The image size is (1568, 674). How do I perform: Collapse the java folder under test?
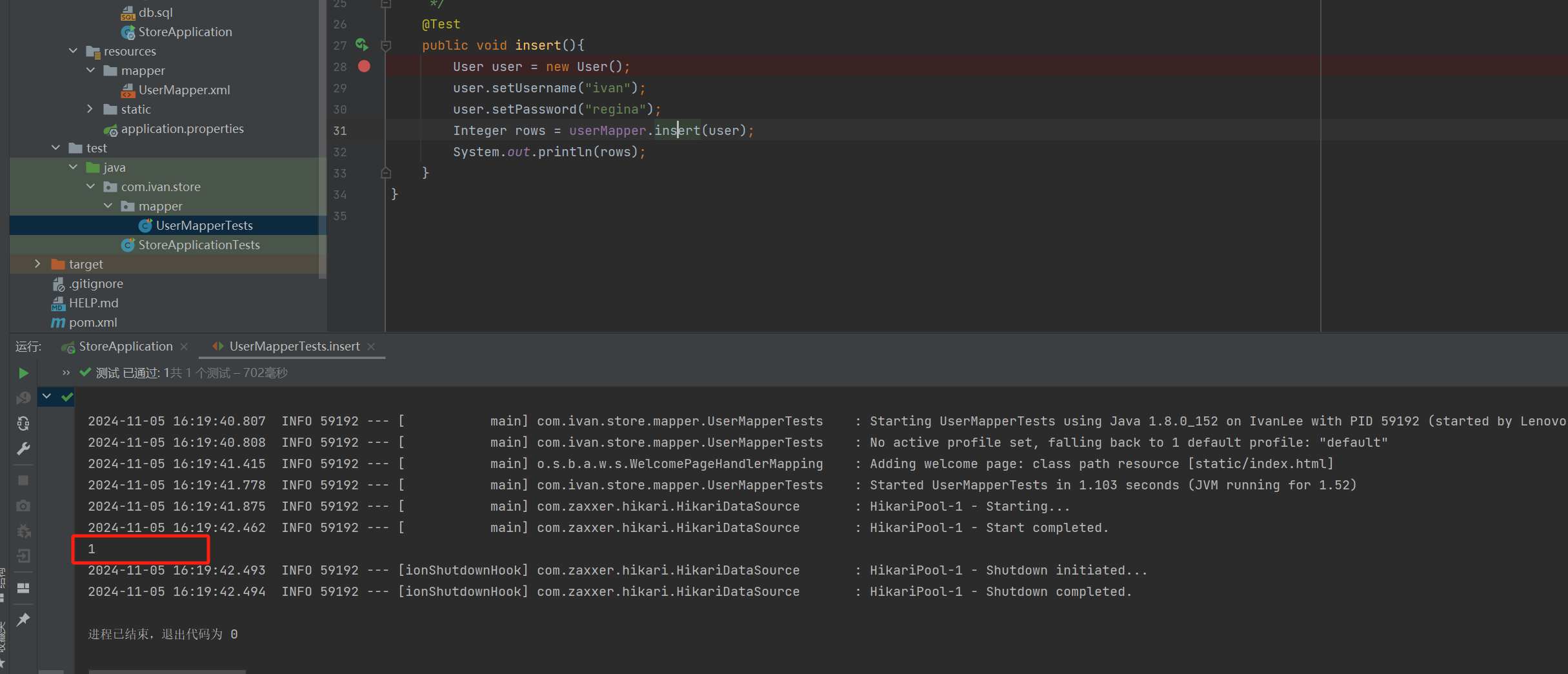point(73,167)
